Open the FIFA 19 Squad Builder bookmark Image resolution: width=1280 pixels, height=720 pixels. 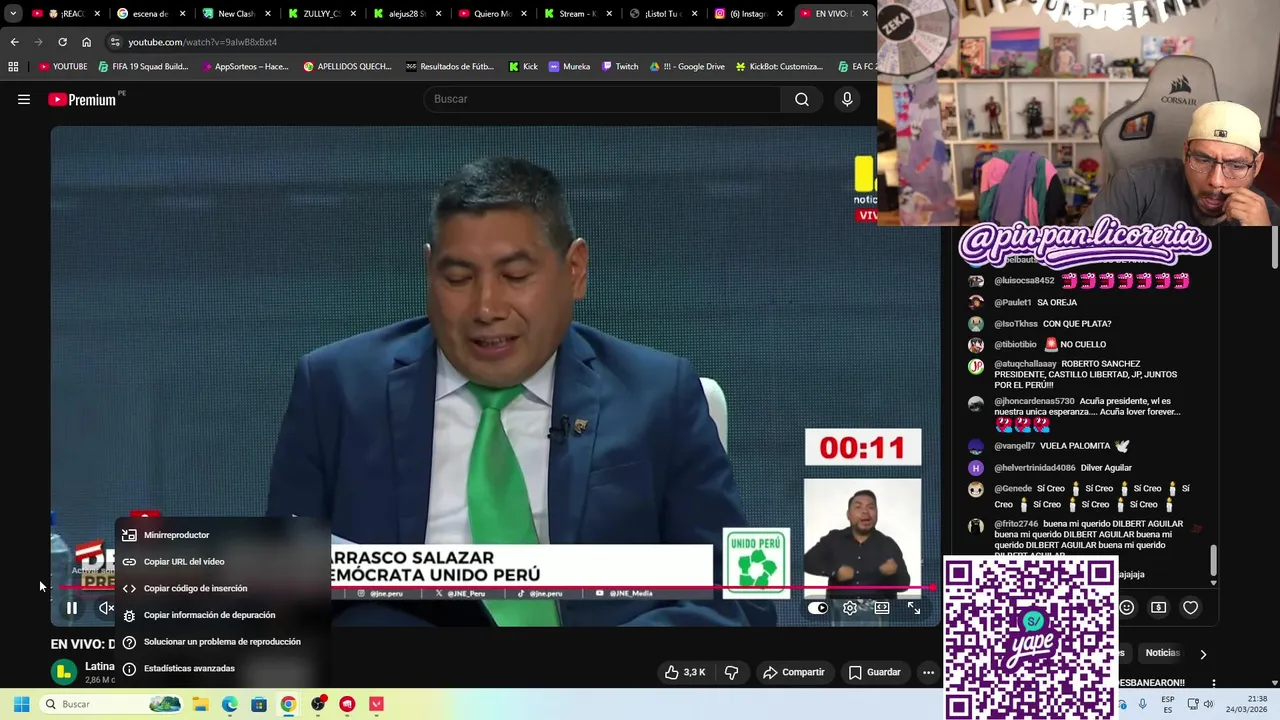click(x=142, y=67)
